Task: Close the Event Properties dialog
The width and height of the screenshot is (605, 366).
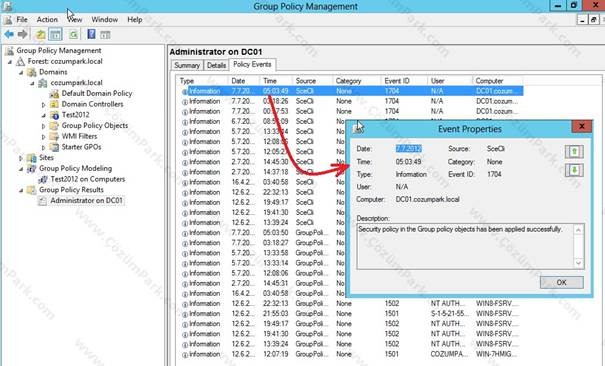Action: point(581,126)
